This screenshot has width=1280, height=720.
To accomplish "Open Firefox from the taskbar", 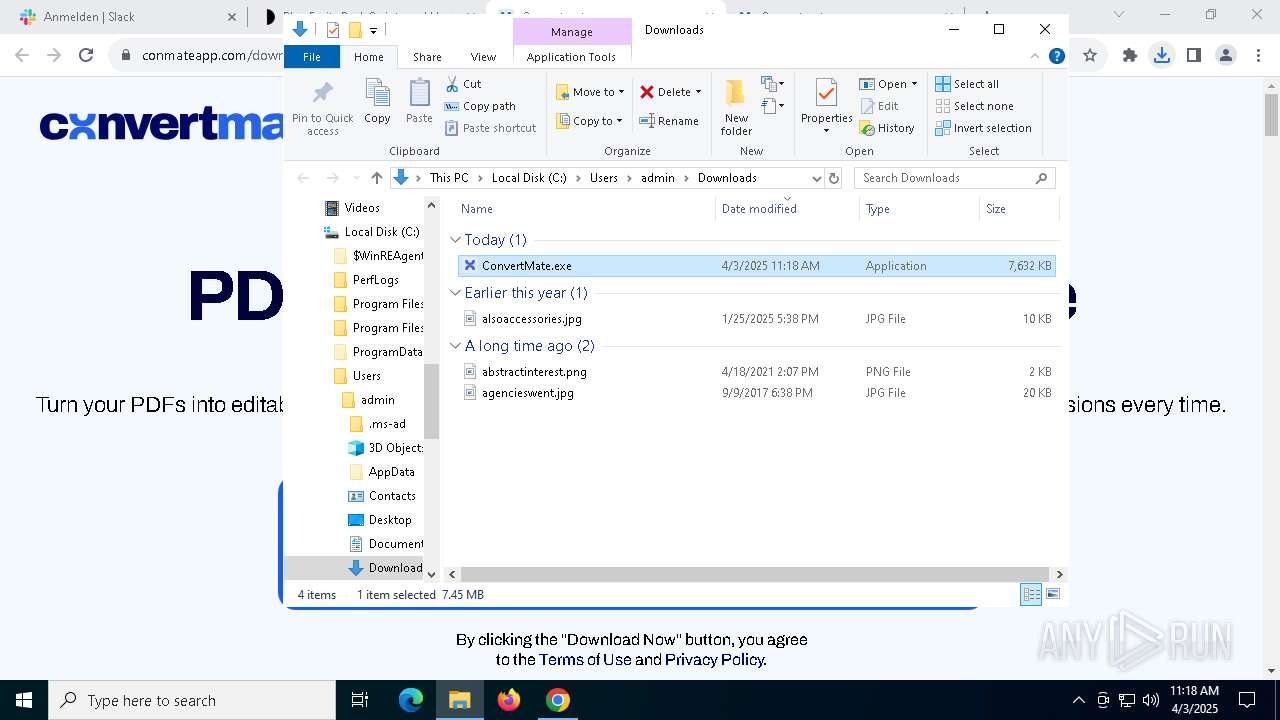I will point(509,700).
